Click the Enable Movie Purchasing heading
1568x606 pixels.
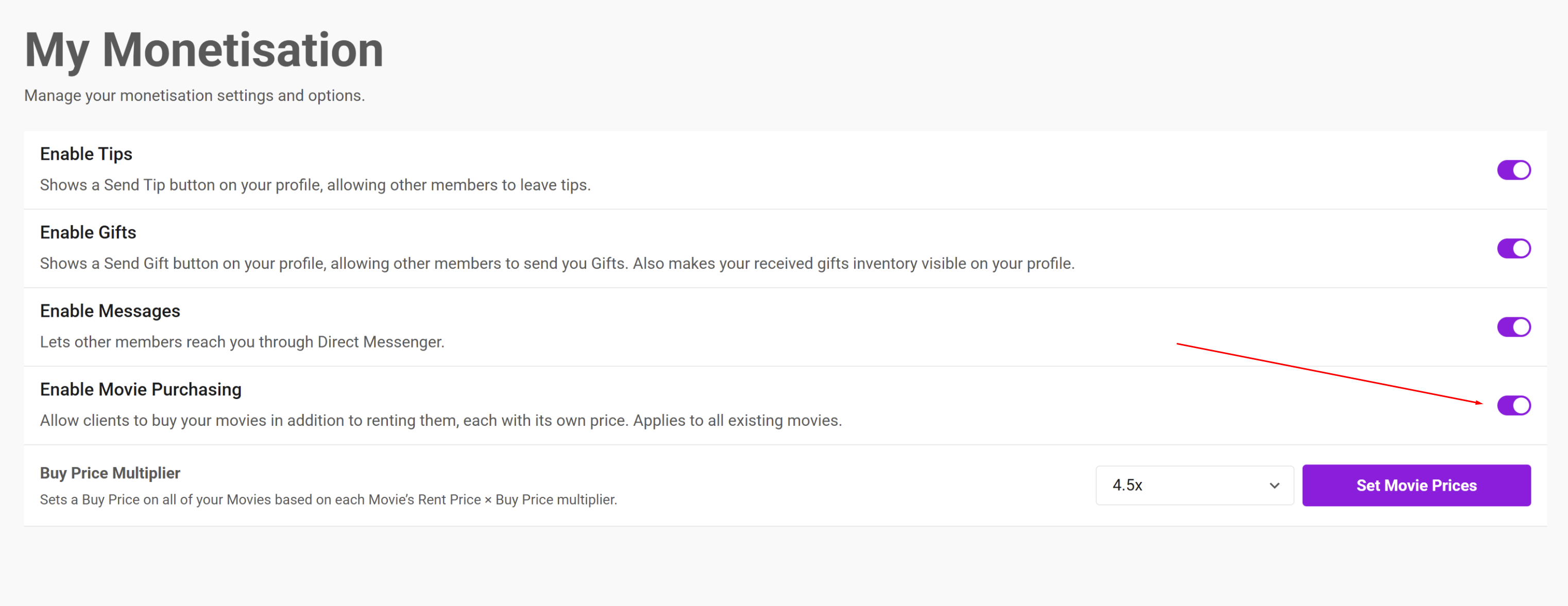point(141,389)
